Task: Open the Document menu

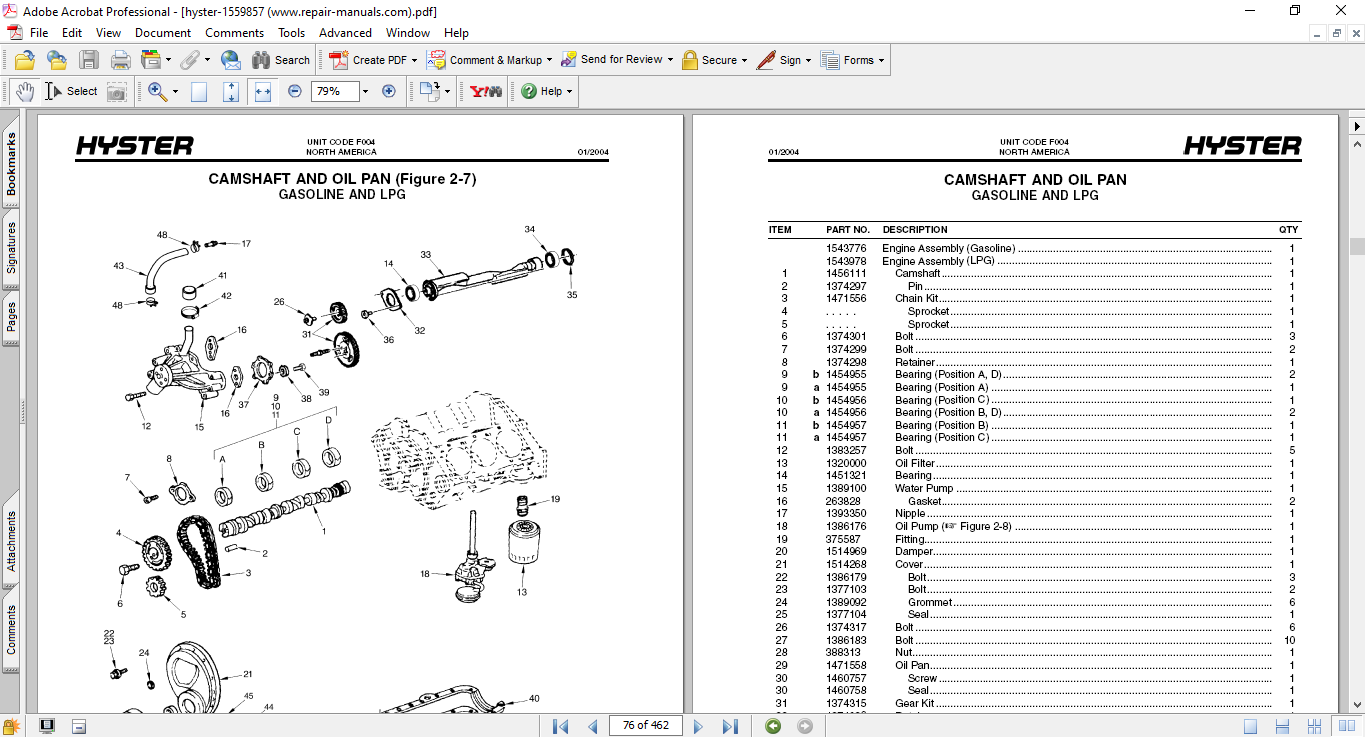Action: coord(163,33)
